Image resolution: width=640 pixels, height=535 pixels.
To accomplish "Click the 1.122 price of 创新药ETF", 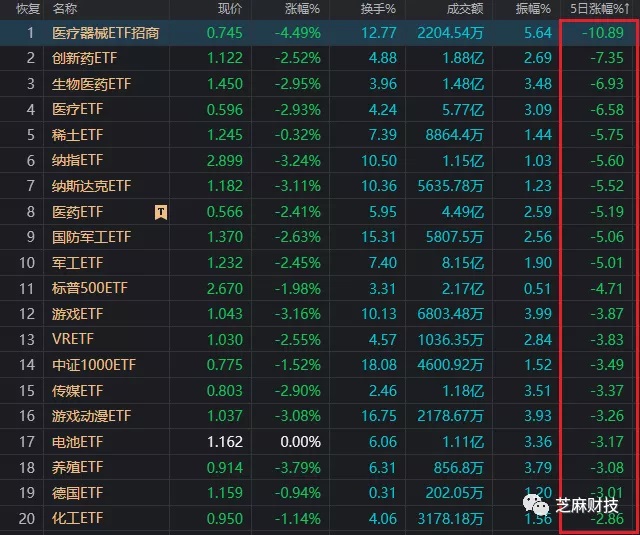I will pos(224,58).
